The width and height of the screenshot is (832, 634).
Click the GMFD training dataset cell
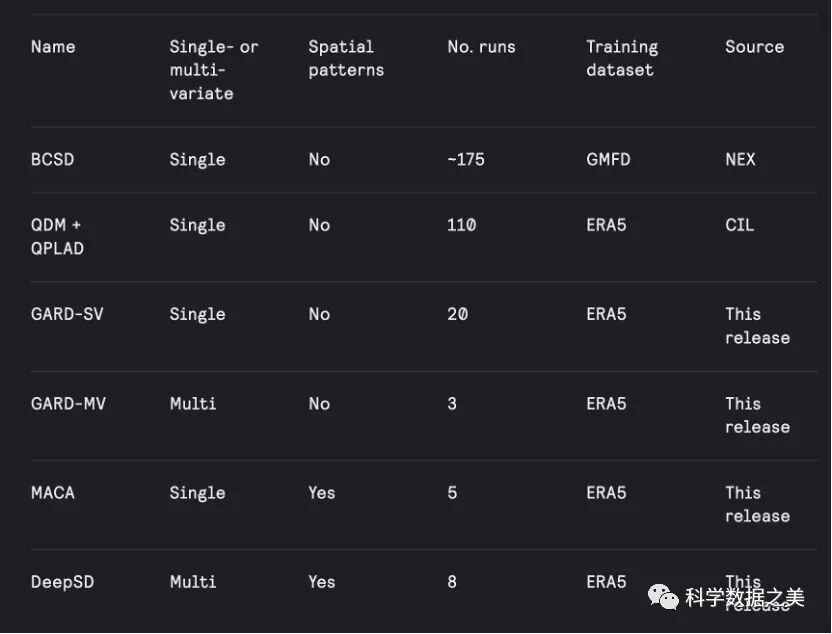(x=608, y=160)
